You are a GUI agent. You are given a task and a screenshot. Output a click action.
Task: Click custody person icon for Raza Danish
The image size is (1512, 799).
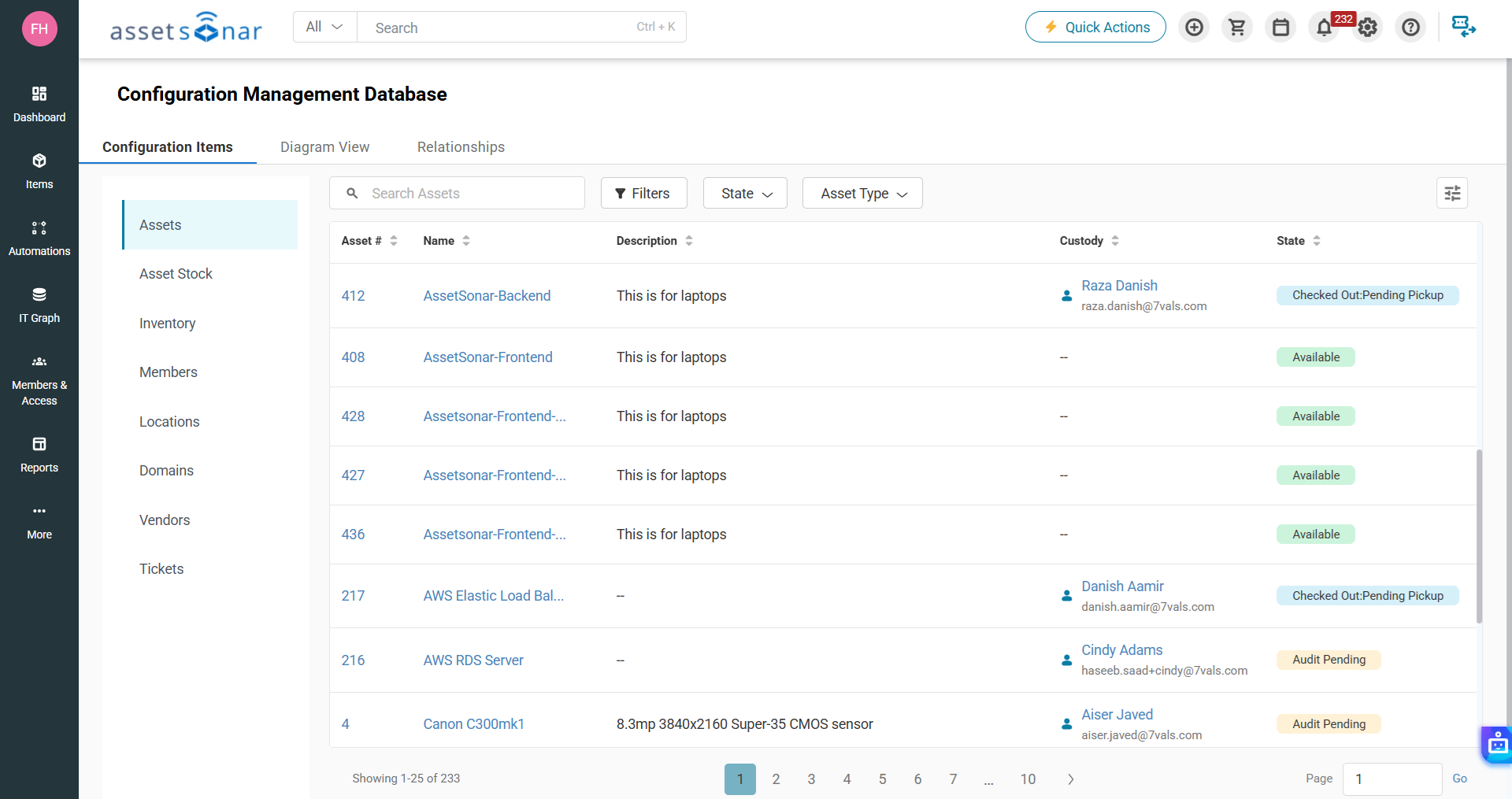click(1066, 296)
